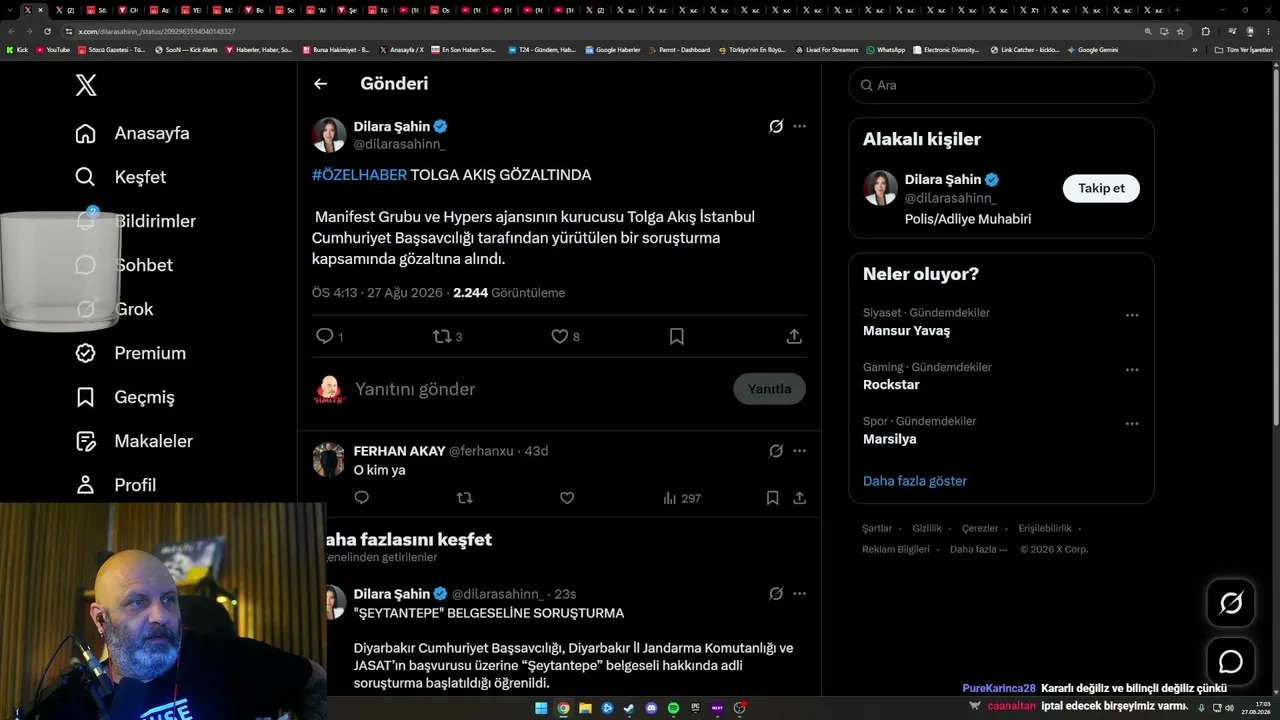Open the browser extensions puzzle icon
Viewport: 1280px width, 720px height.
(x=1205, y=31)
